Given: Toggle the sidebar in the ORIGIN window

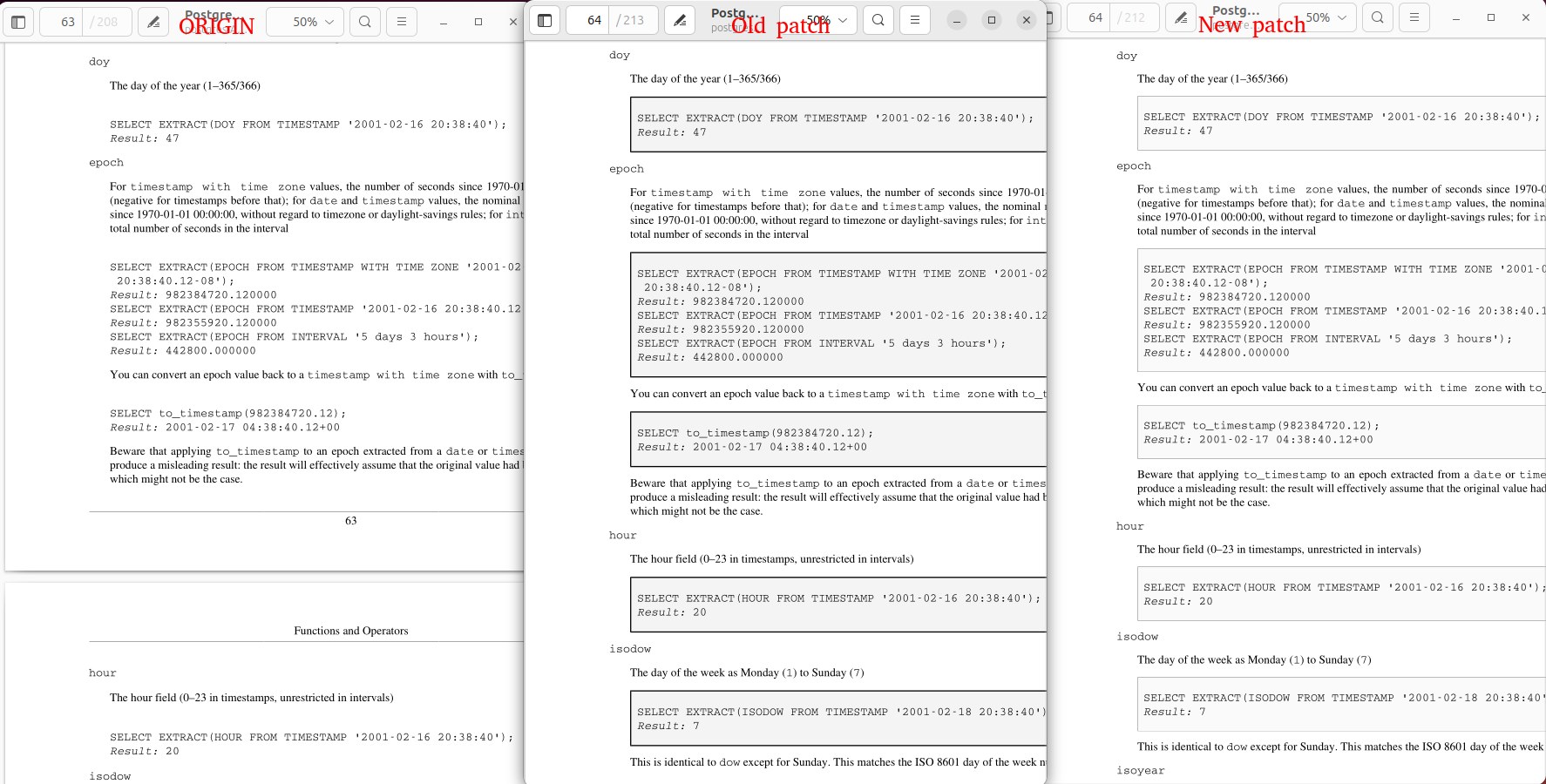Looking at the screenshot, I should tap(18, 22).
